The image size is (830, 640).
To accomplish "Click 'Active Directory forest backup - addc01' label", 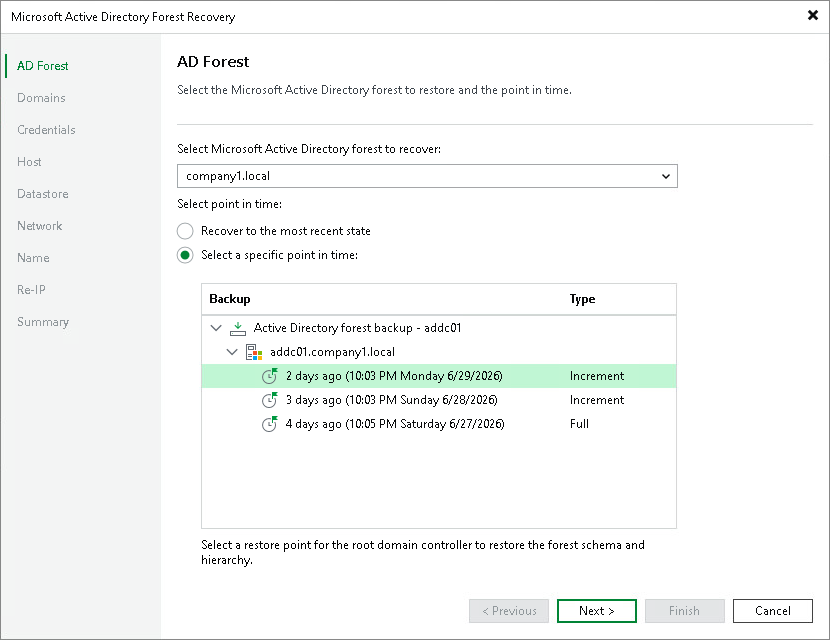I will 357,328.
